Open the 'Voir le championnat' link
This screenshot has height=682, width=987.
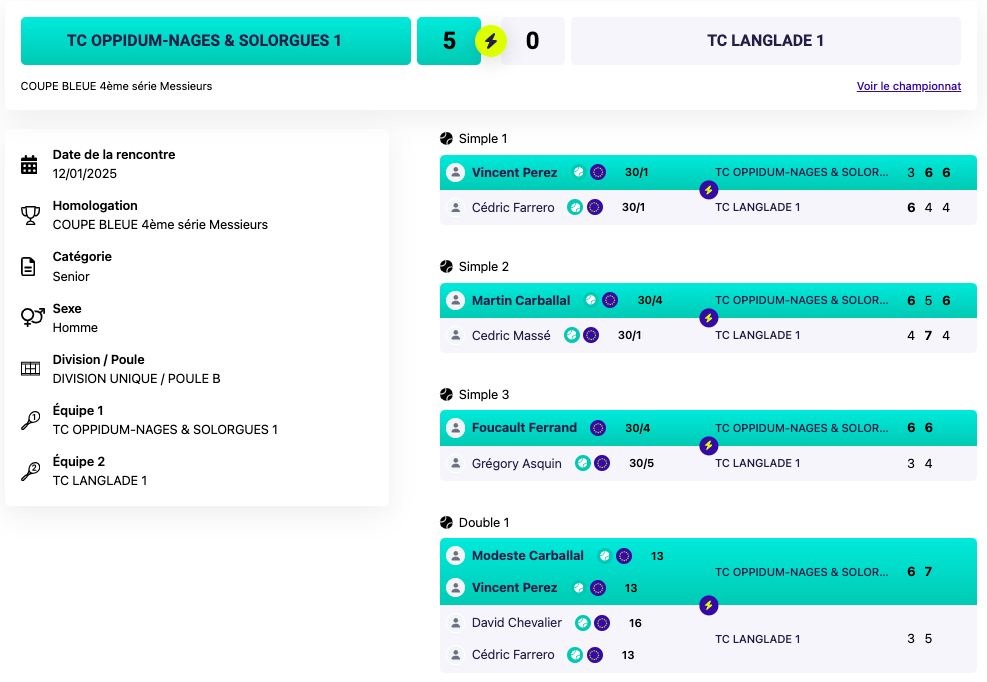click(x=908, y=86)
